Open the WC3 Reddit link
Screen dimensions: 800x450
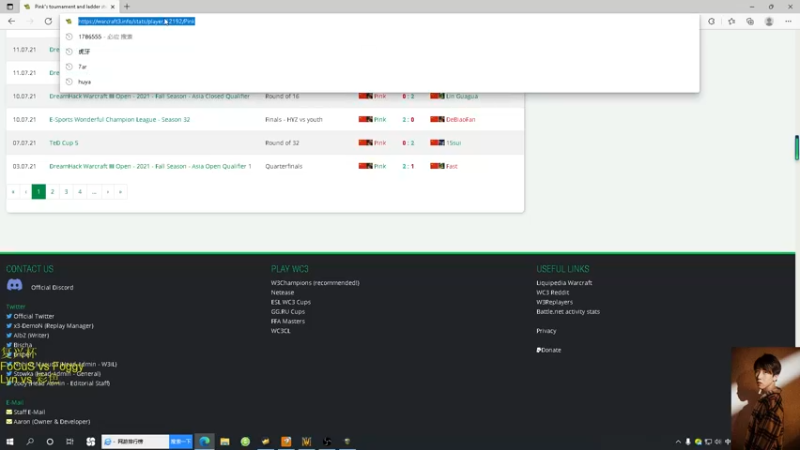coord(553,292)
